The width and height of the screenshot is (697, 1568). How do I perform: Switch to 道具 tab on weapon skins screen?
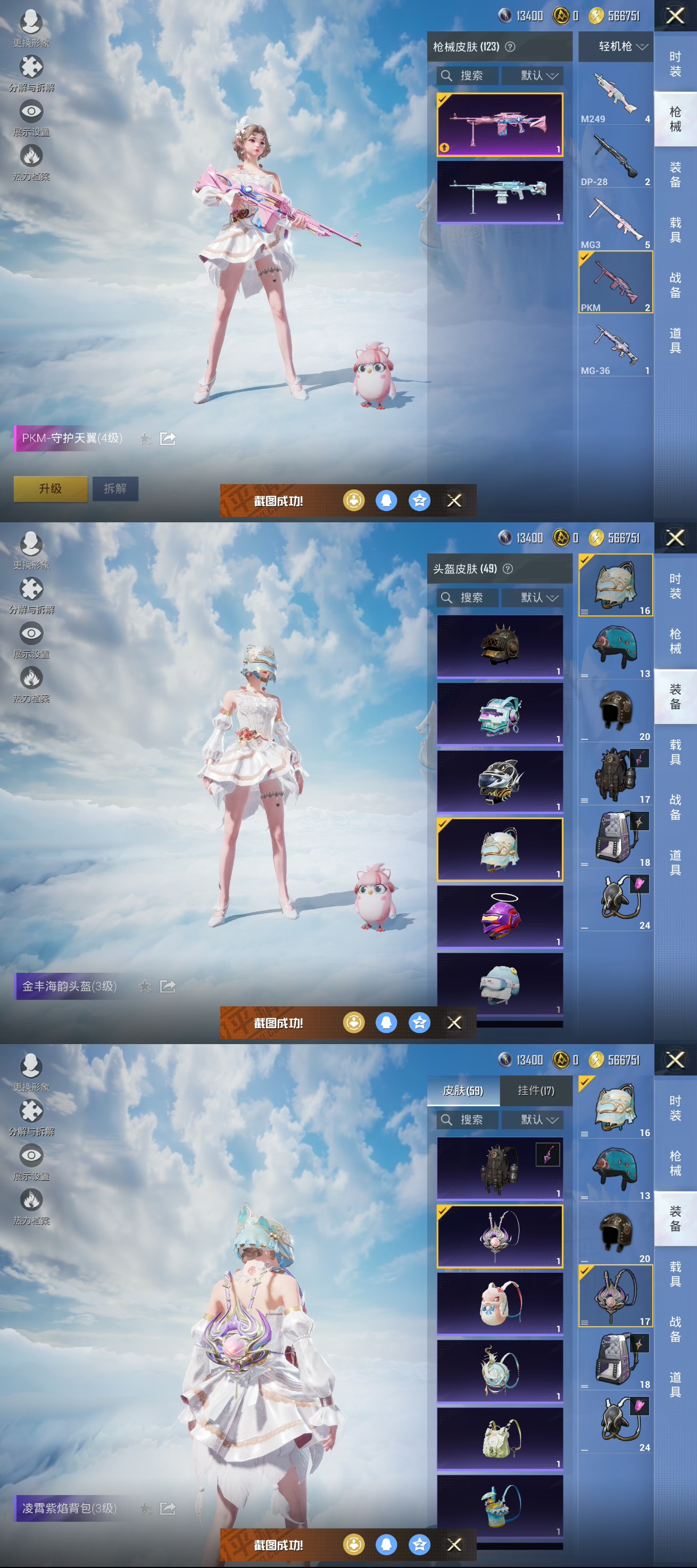point(675,340)
